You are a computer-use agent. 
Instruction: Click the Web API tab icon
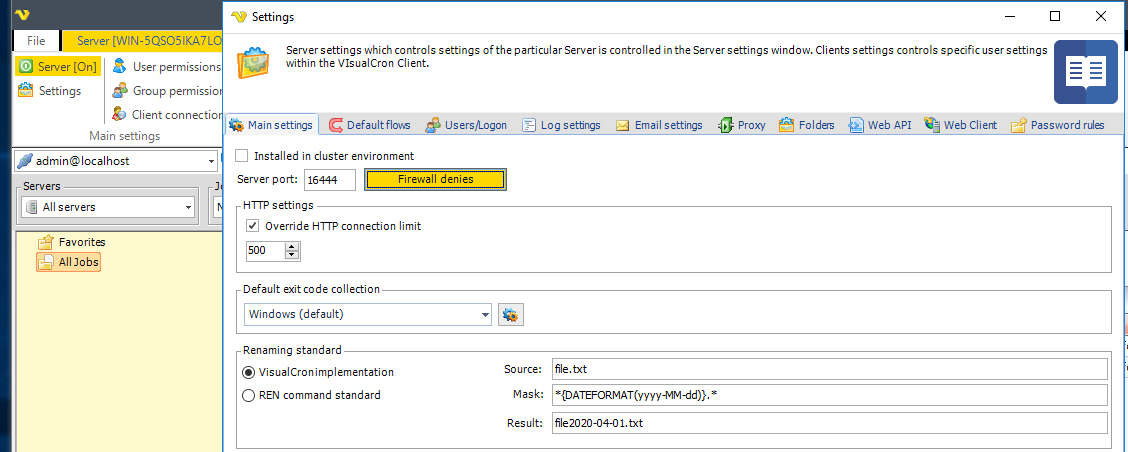pos(855,125)
